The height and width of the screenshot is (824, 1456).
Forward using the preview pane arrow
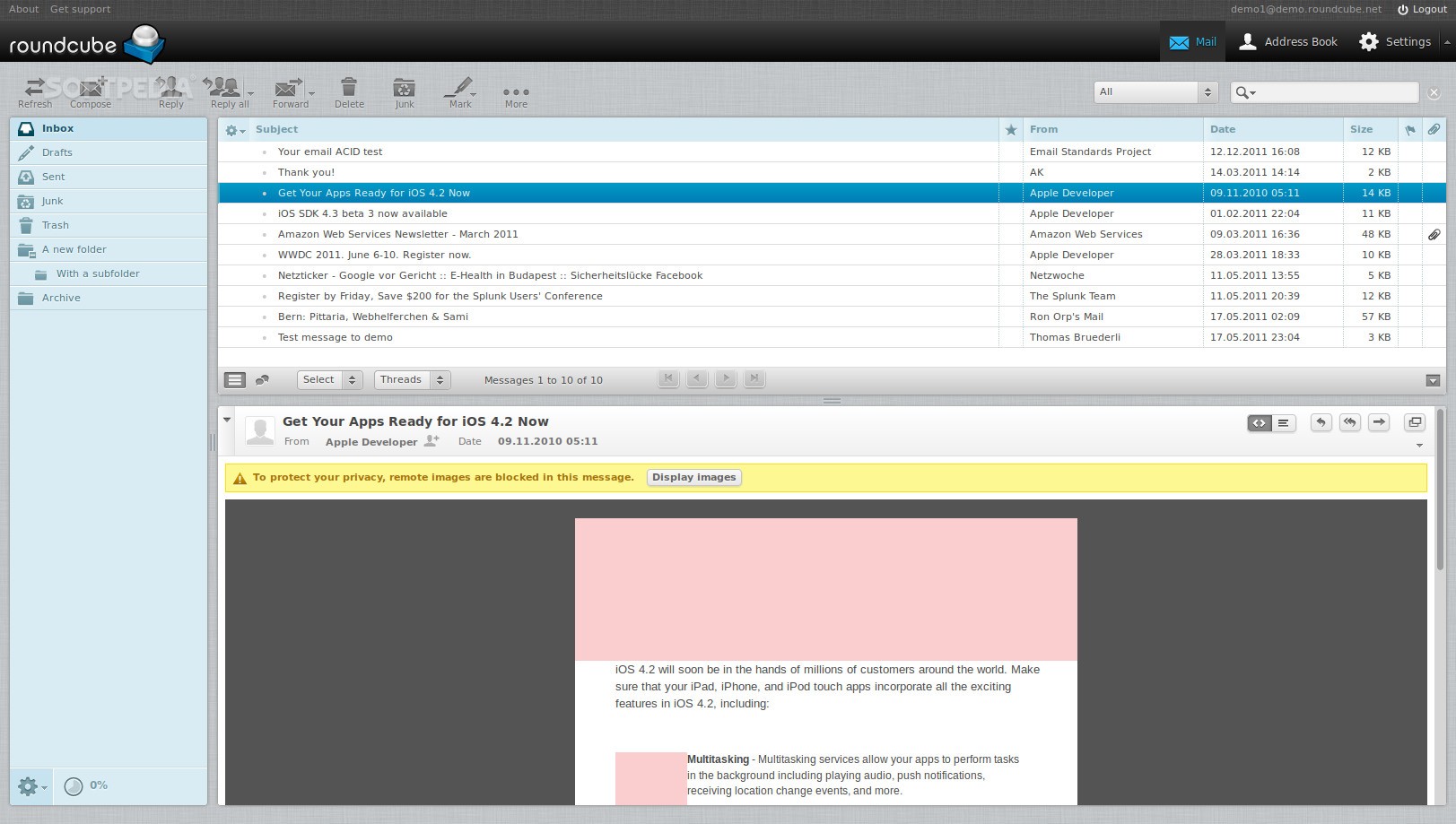1379,422
